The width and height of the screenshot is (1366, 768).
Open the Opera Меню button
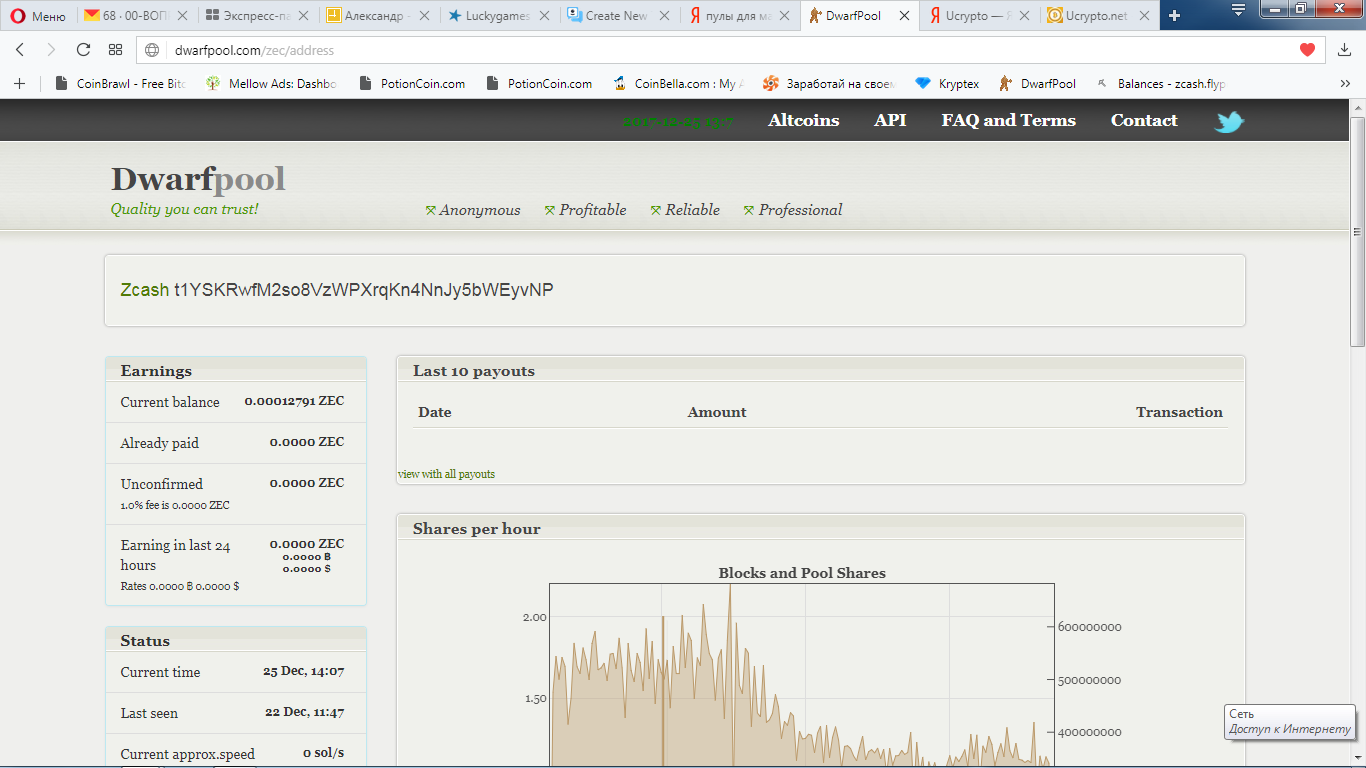[x=38, y=15]
